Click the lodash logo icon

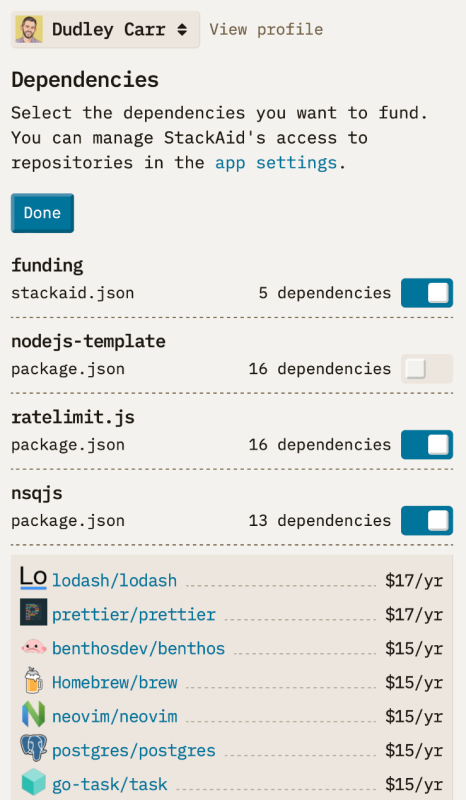[33, 579]
